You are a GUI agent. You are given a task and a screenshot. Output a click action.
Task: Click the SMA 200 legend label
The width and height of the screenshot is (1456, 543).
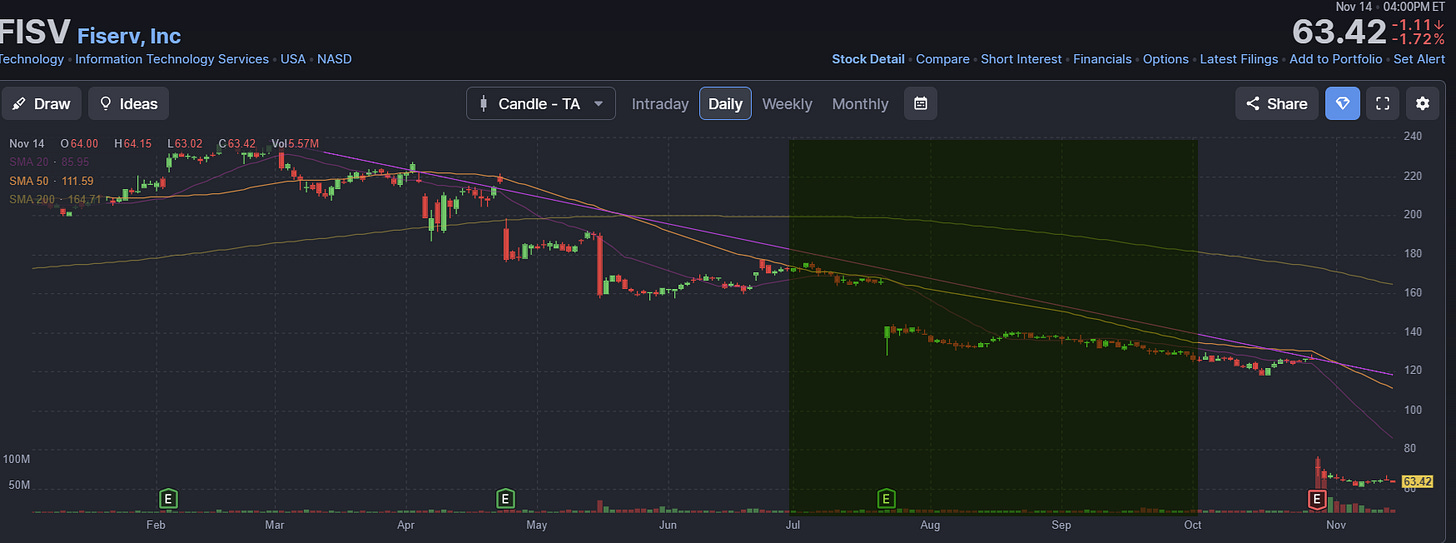coord(55,199)
